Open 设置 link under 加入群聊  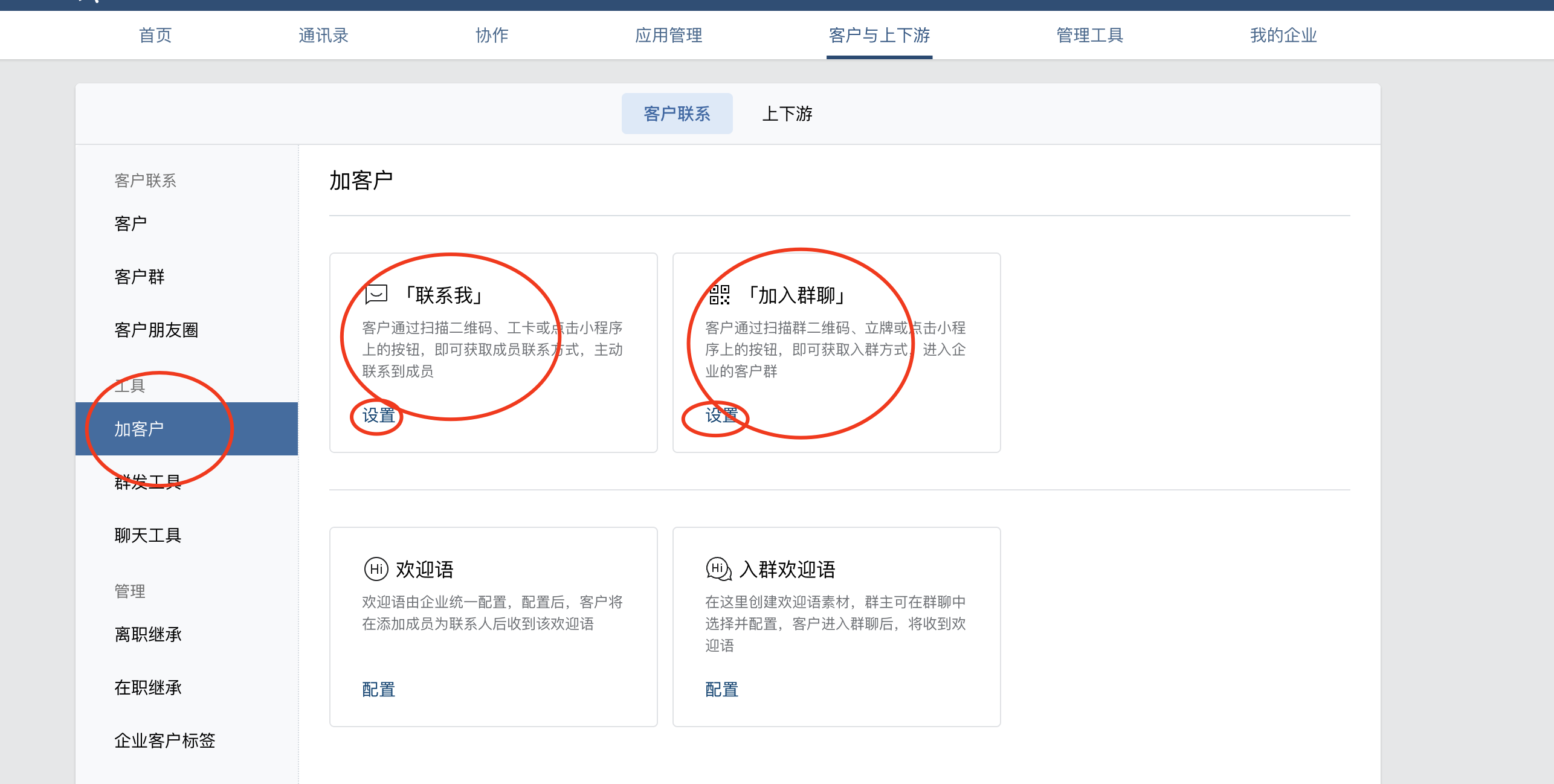click(721, 416)
